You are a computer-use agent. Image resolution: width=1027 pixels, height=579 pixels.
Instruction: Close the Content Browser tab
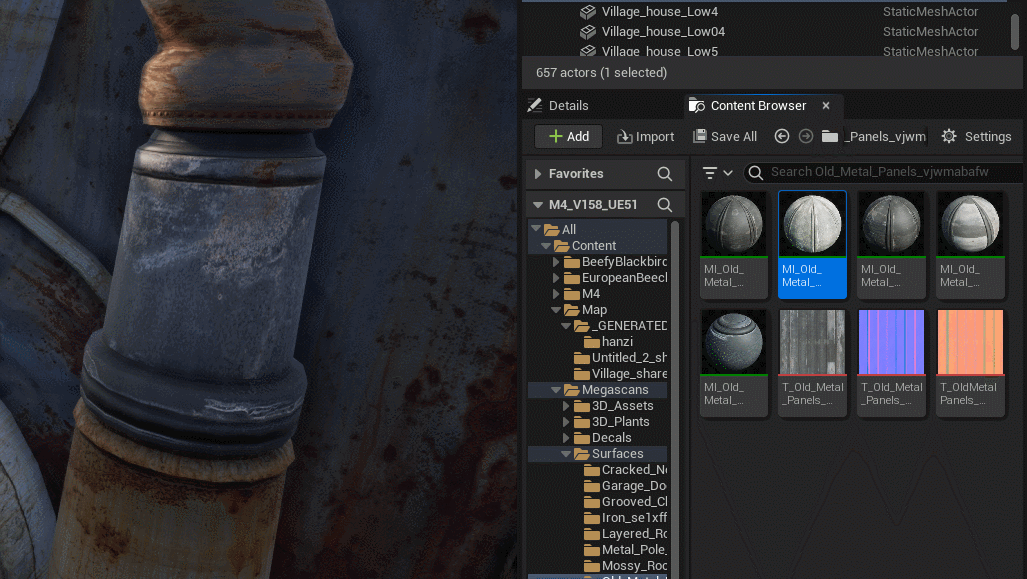[826, 106]
